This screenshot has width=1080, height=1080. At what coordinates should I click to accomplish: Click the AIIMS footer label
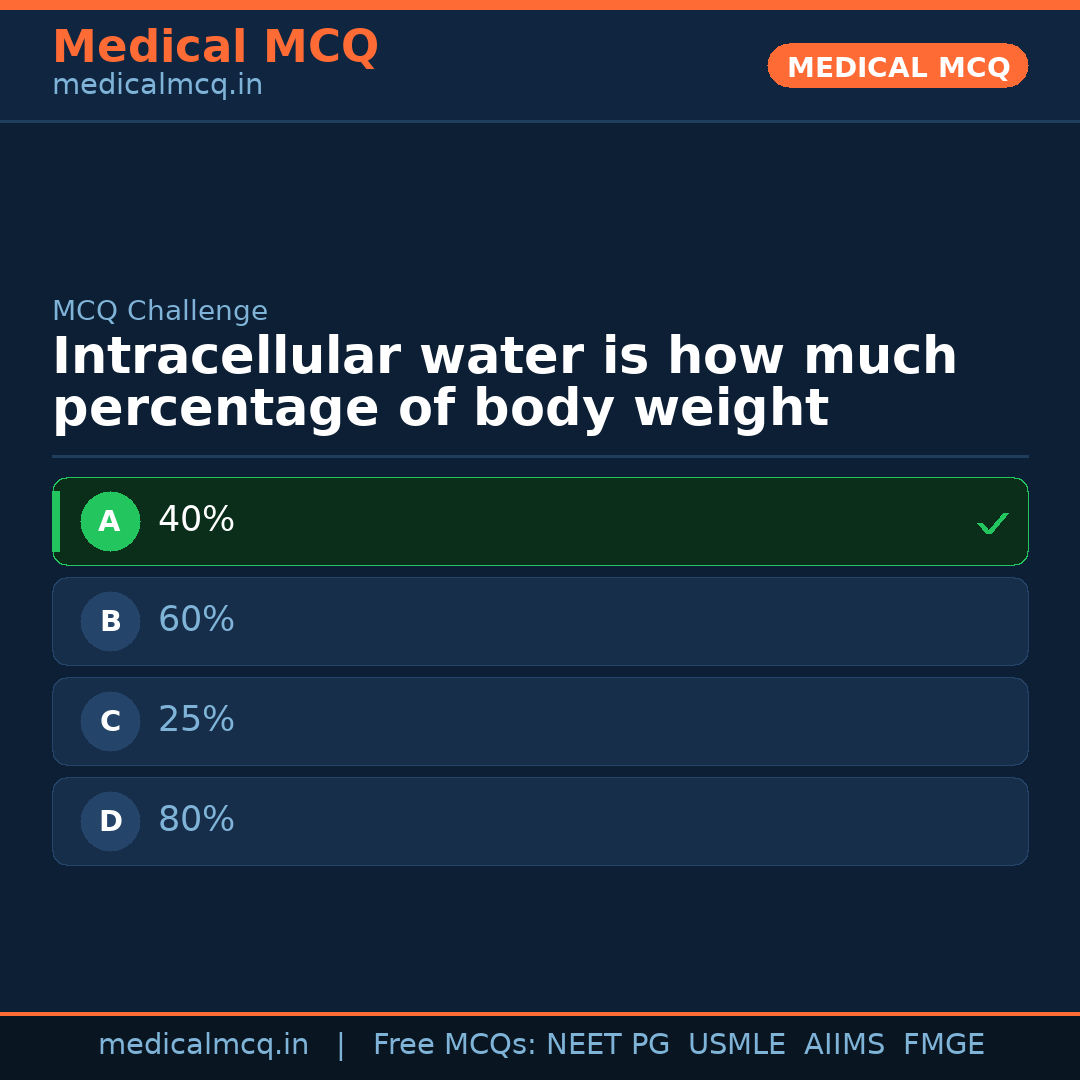click(x=844, y=1045)
